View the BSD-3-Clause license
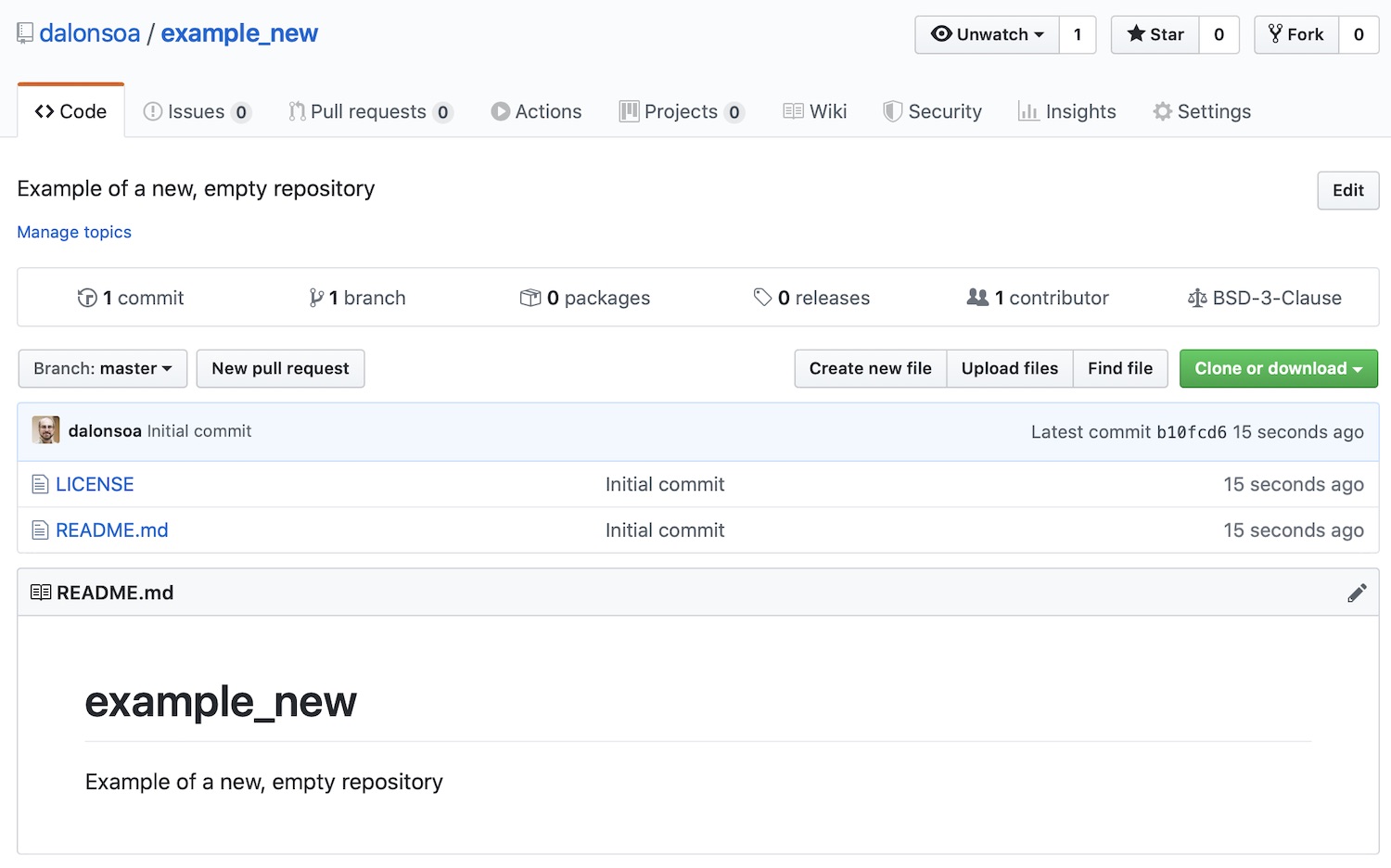1391x868 pixels. pyautogui.click(x=1265, y=298)
